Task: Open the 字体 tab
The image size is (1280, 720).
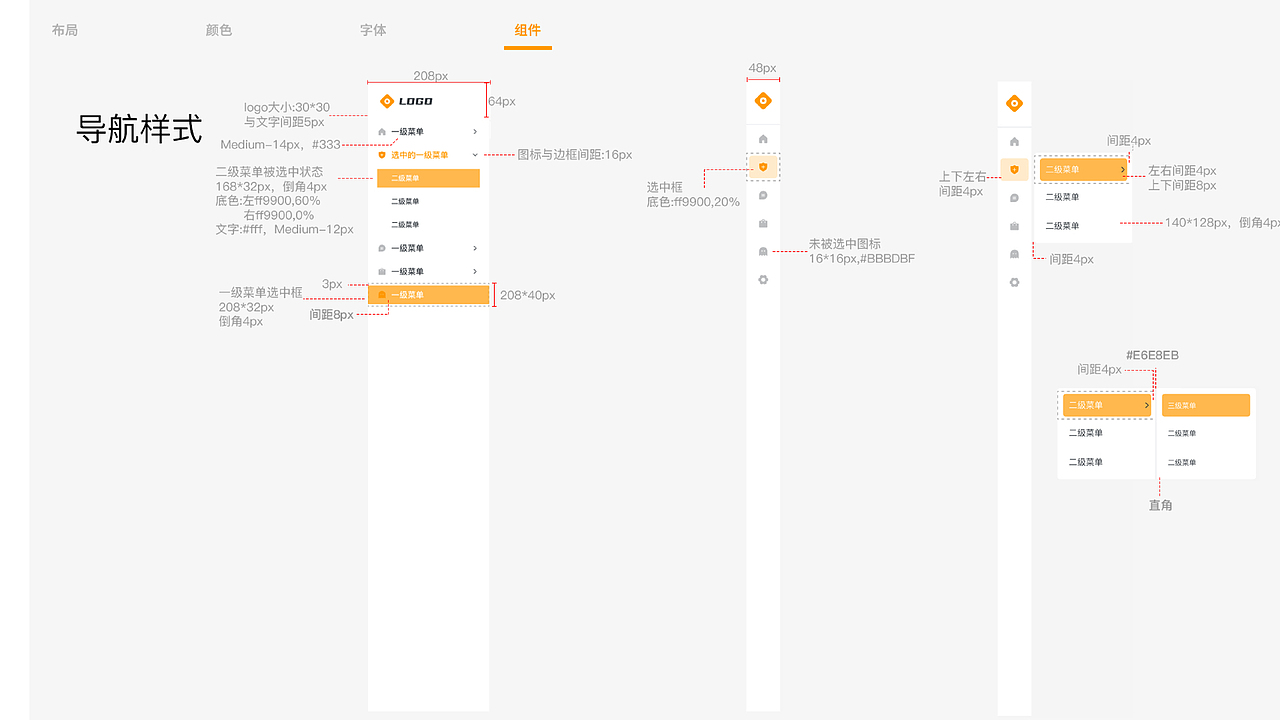Action: [x=373, y=30]
